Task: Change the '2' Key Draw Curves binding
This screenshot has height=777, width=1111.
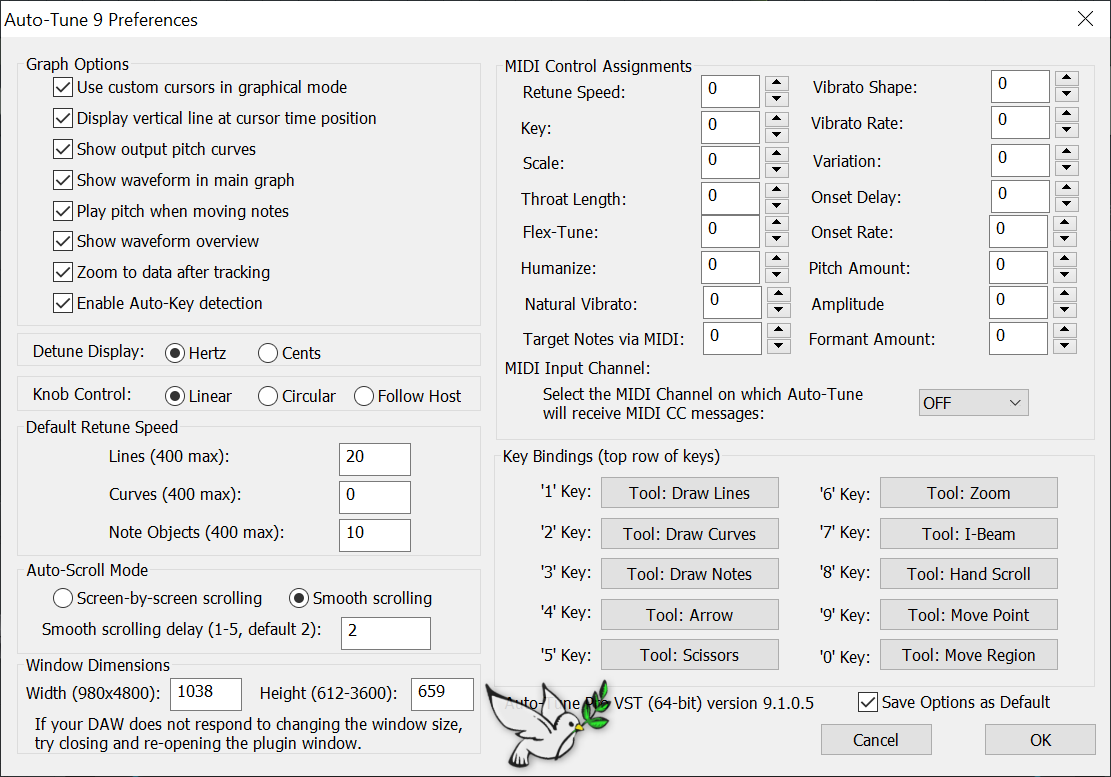Action: coord(689,533)
